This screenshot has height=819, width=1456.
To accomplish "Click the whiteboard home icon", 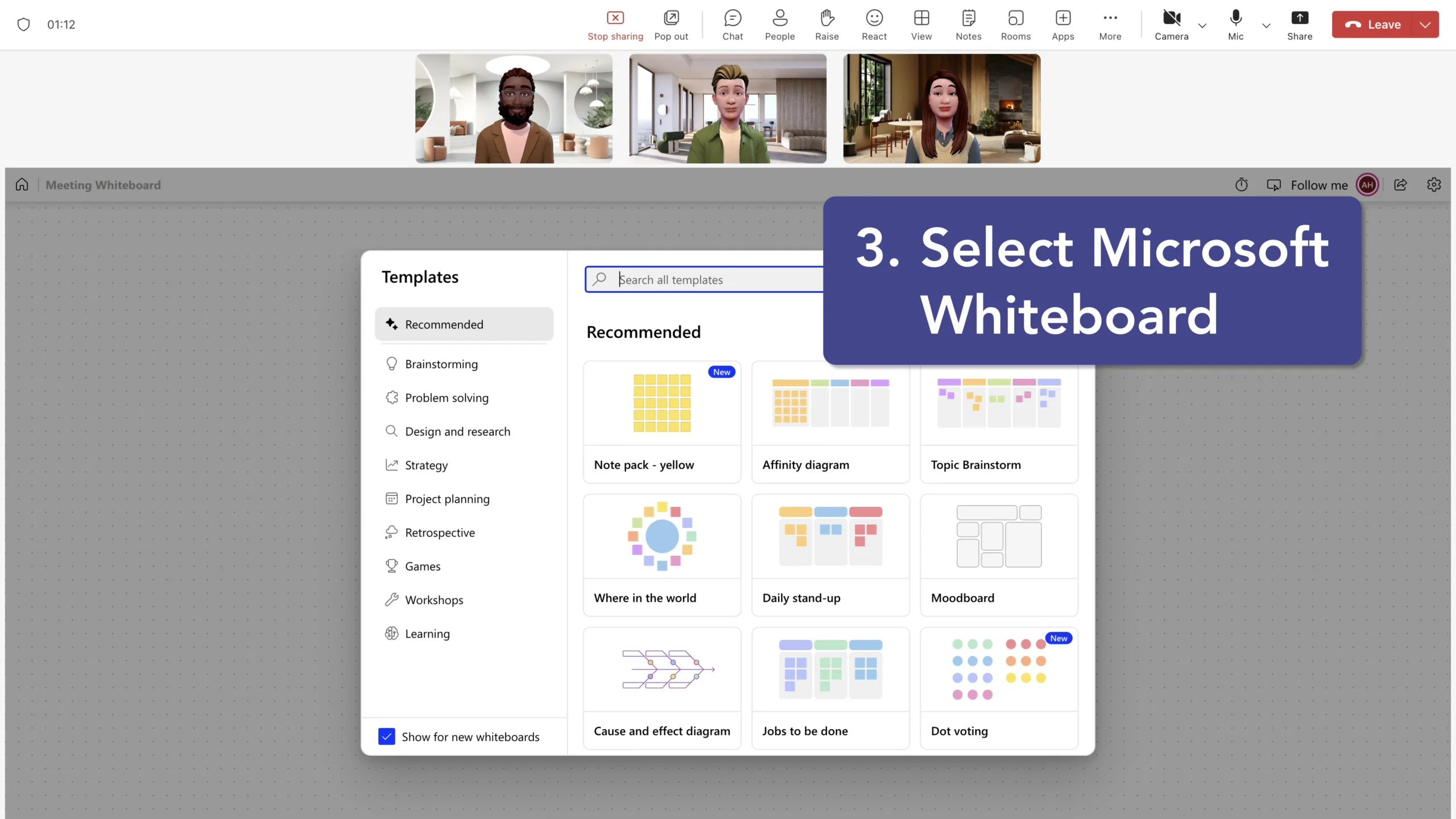I will click(x=22, y=185).
